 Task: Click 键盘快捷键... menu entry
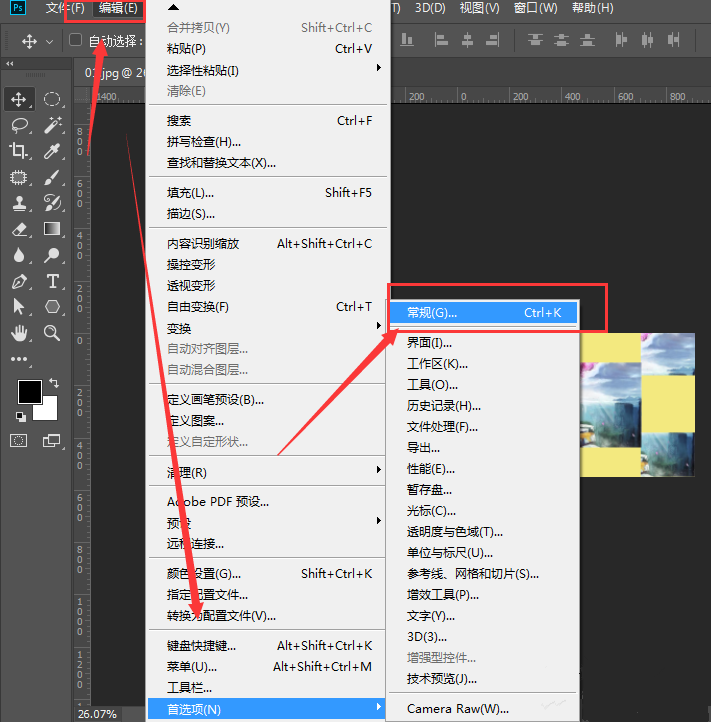coord(202,646)
